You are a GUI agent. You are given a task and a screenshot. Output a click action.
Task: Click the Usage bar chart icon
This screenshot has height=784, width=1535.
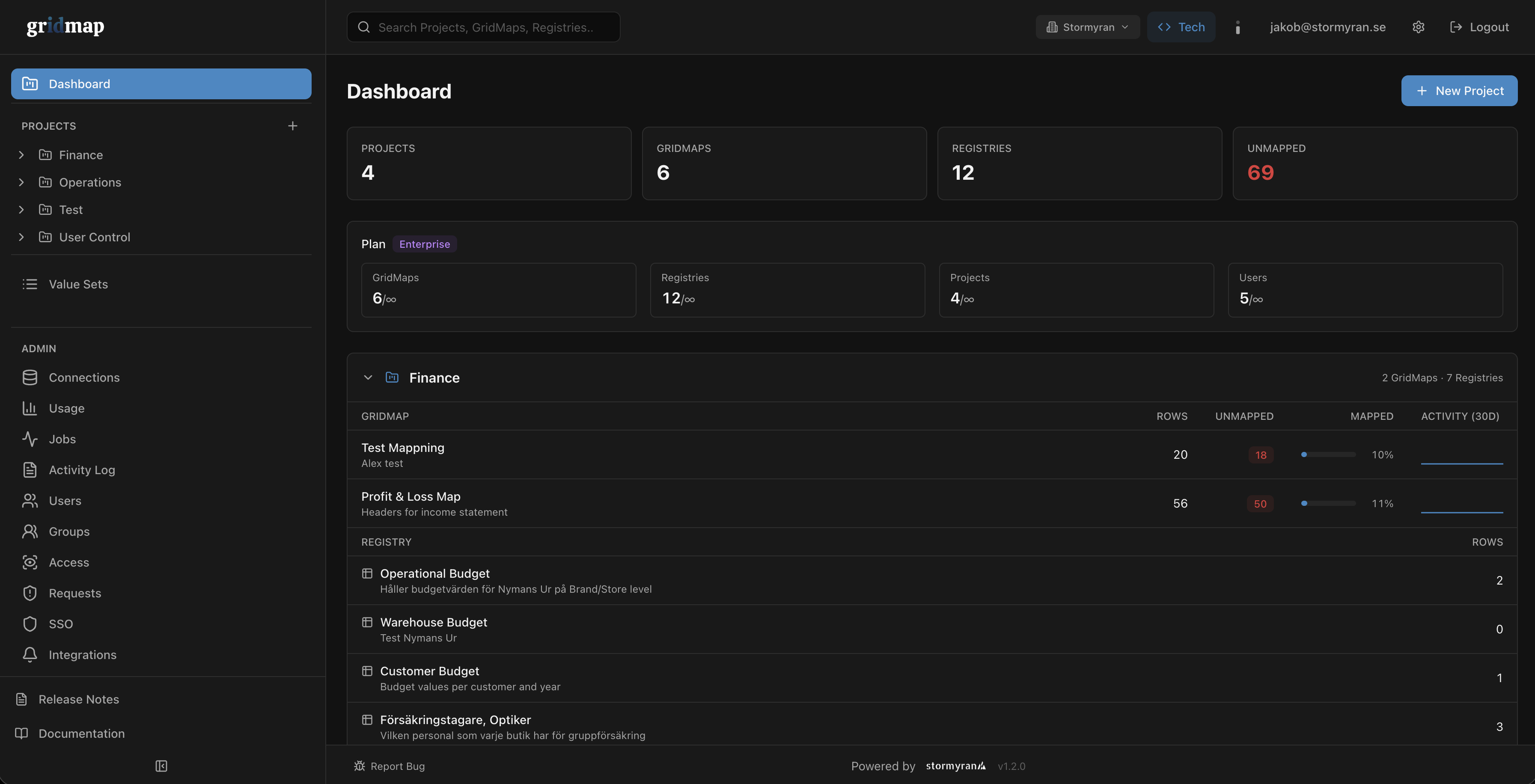[x=30, y=408]
